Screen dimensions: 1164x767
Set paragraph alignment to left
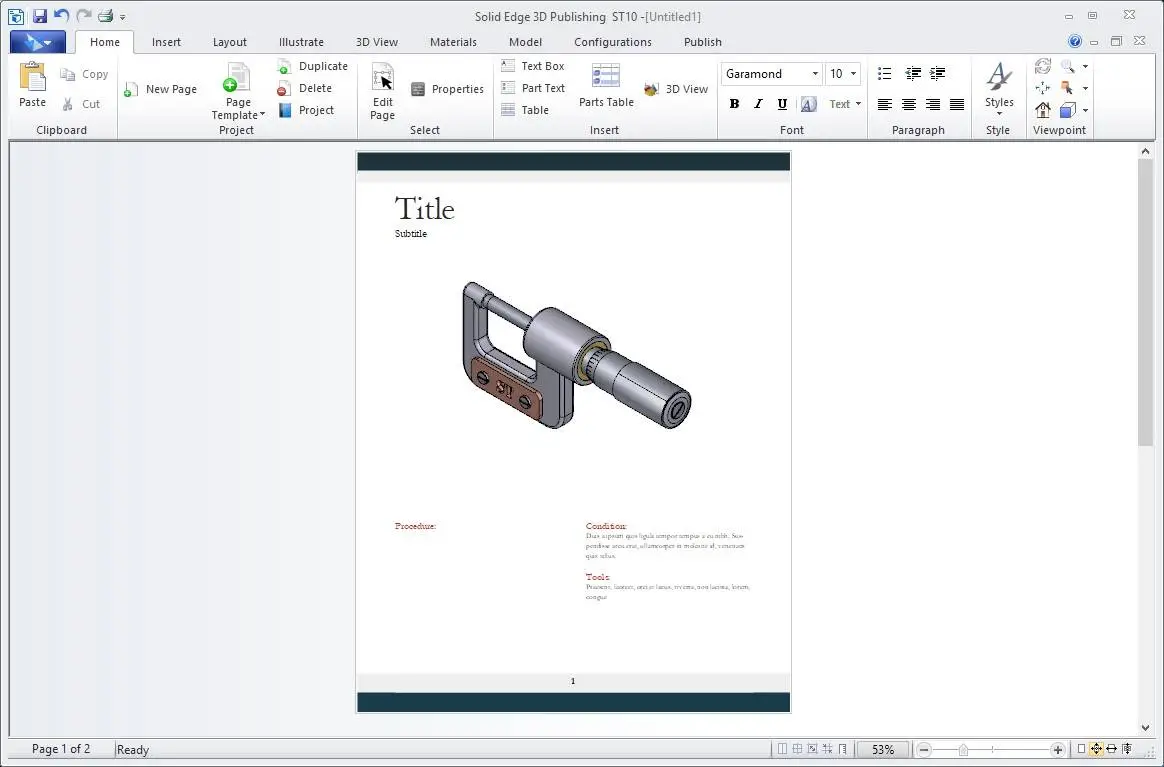tap(884, 105)
